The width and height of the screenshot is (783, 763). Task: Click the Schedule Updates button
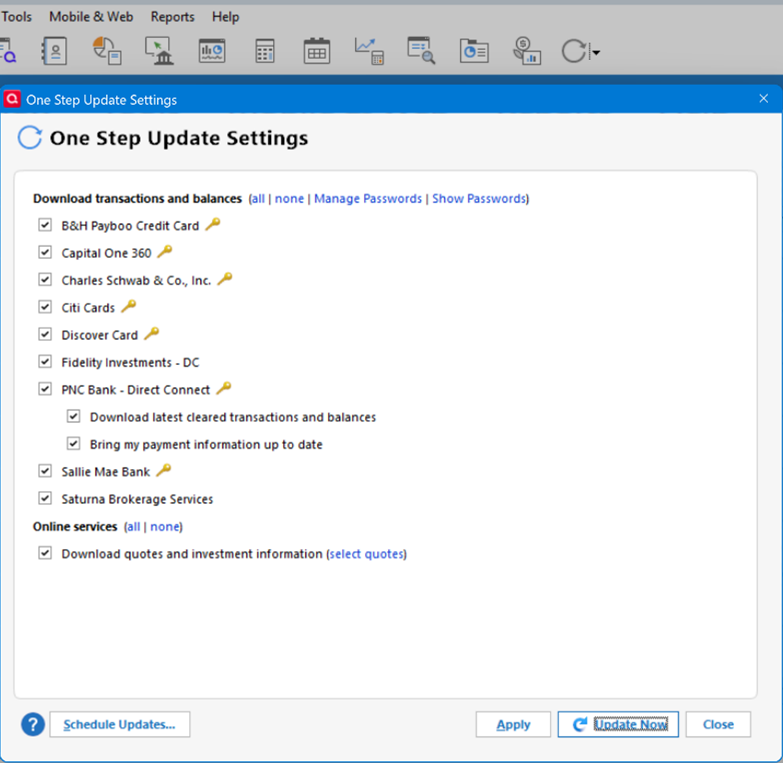tap(120, 724)
